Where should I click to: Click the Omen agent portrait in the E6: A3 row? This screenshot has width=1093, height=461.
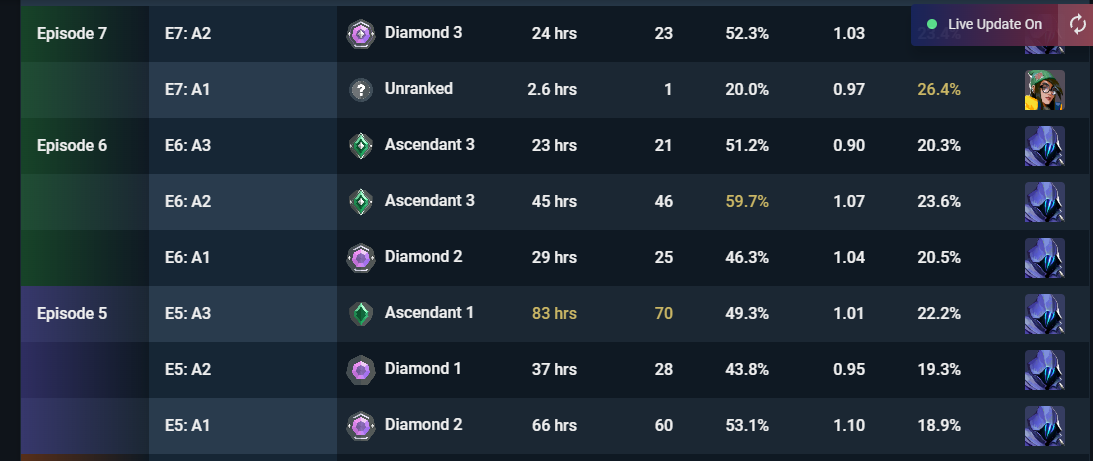[1044, 146]
